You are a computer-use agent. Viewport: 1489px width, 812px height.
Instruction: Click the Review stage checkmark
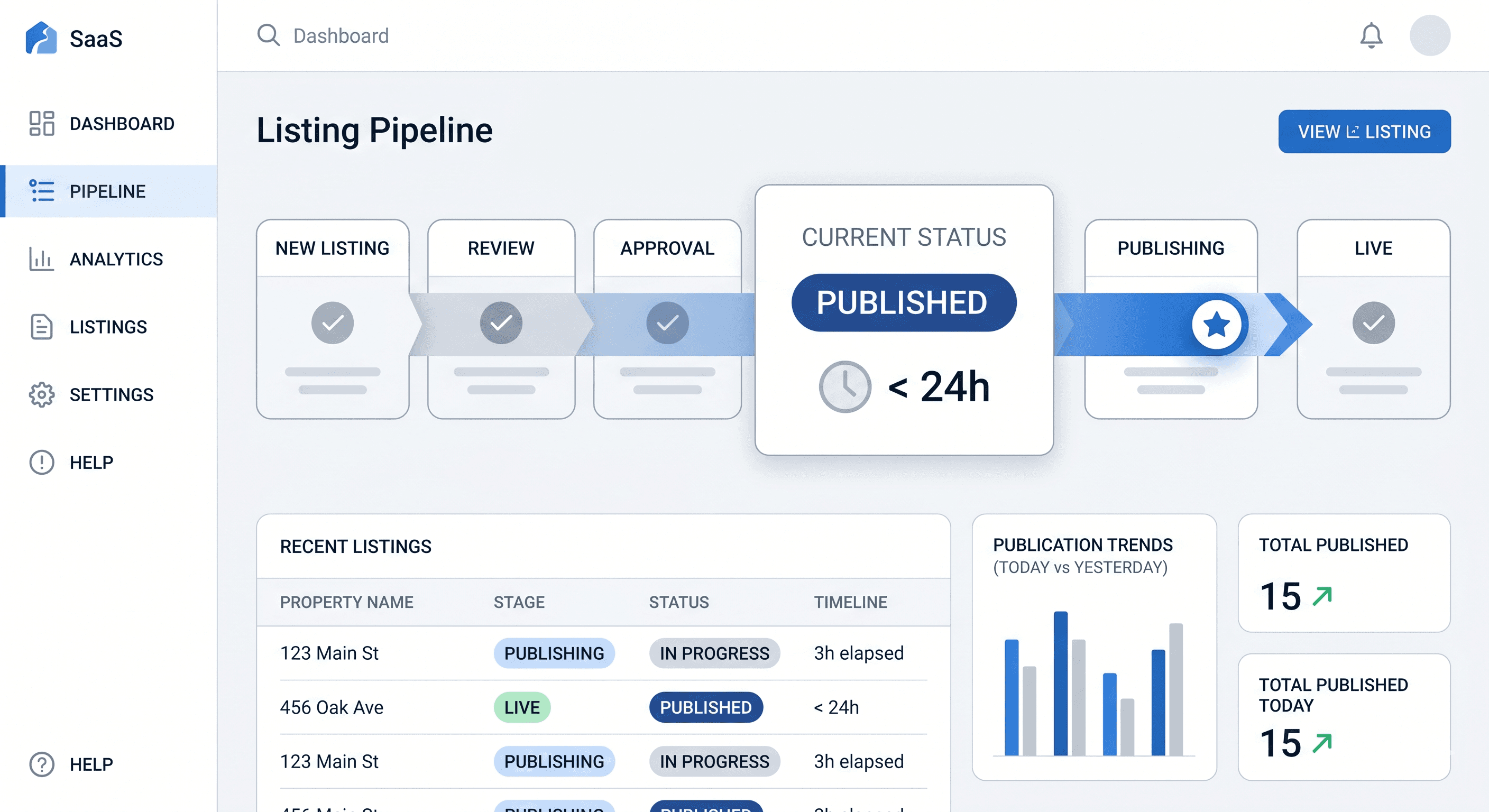coord(501,323)
